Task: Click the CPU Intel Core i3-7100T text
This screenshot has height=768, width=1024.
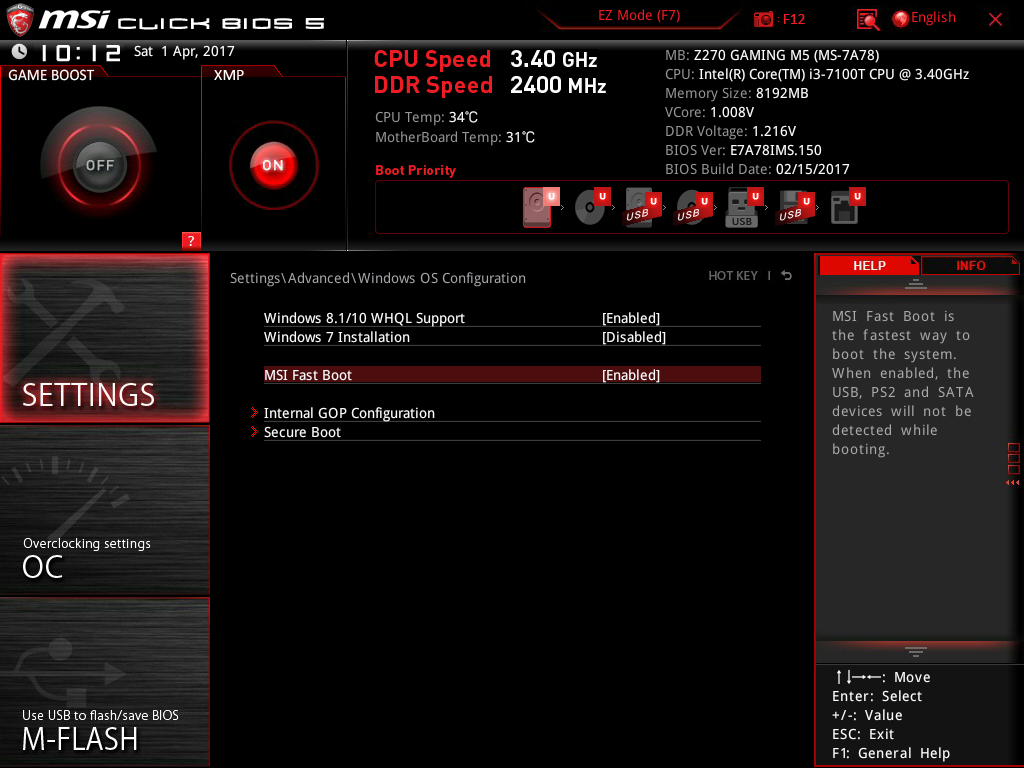Action: click(817, 74)
